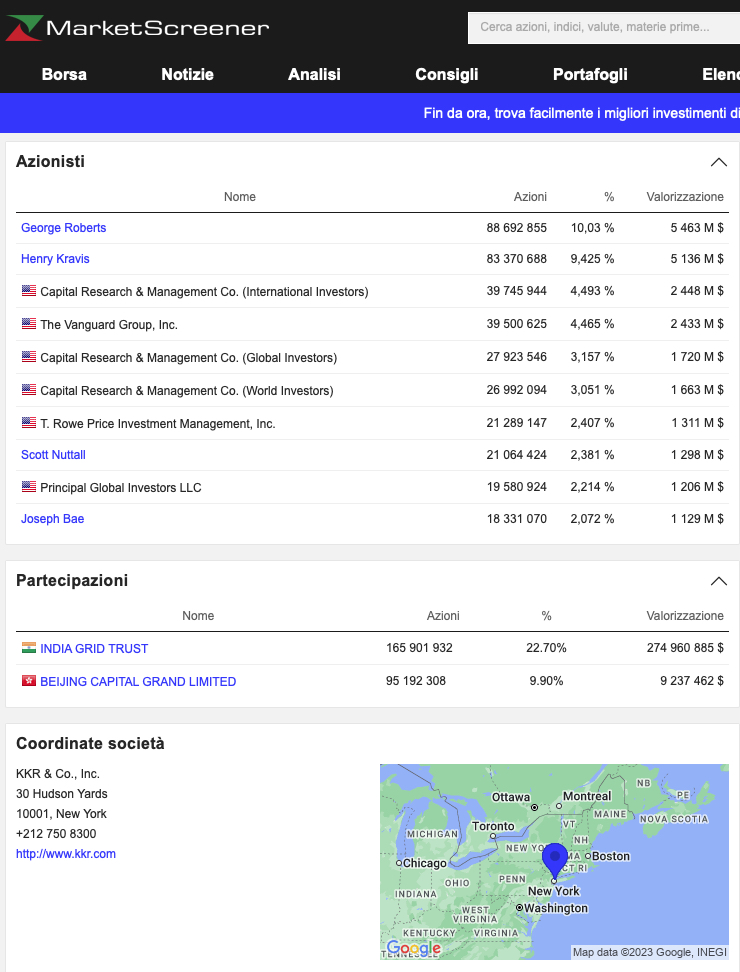Open Scott Nuttall profile link
Screen dimensions: 740x972
click(x=53, y=454)
